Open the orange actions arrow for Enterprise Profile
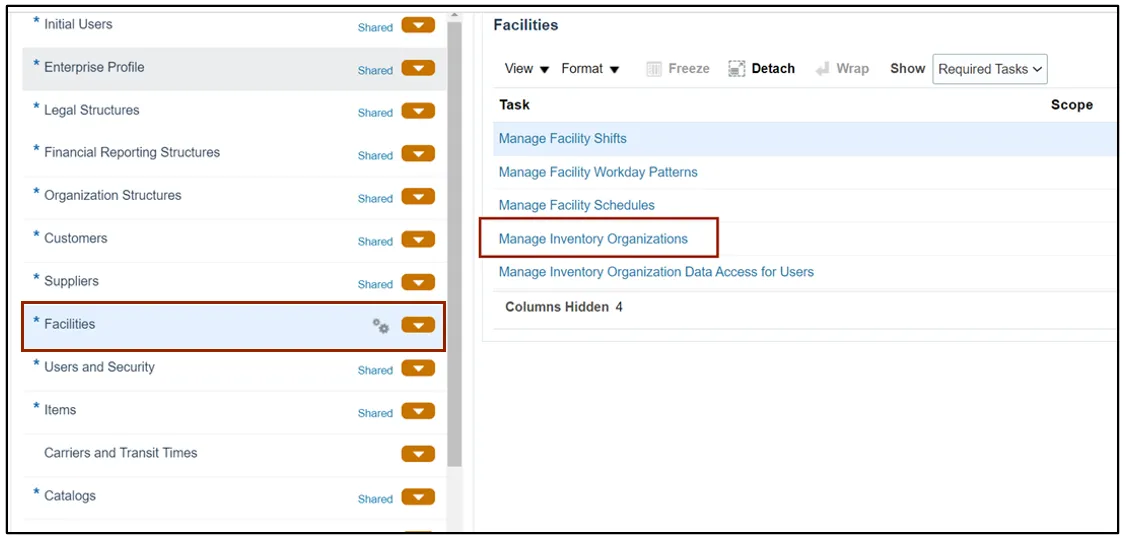This screenshot has height=538, width=1126. pos(418,68)
